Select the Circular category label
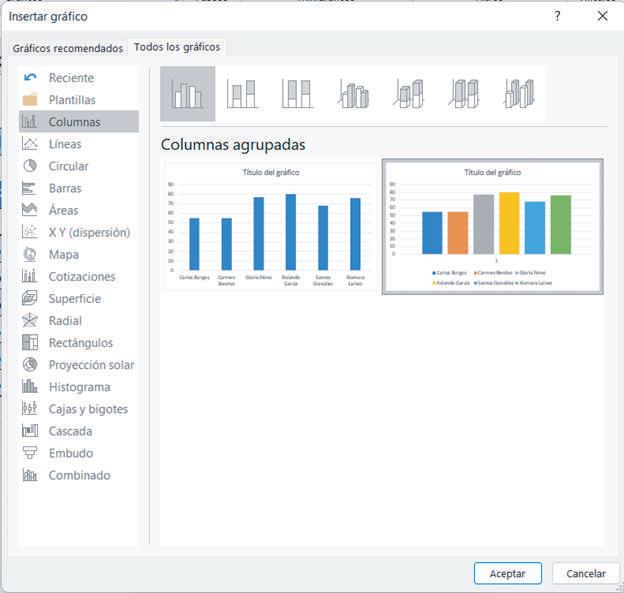This screenshot has width=624, height=593. pyautogui.click(x=68, y=166)
